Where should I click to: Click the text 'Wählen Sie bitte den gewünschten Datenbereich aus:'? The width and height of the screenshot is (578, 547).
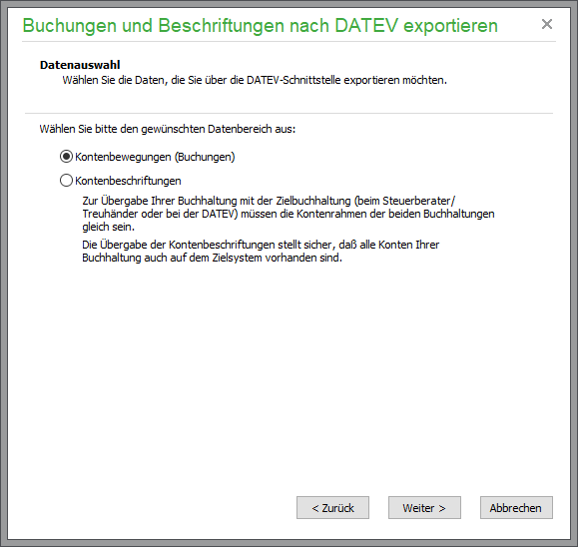167,129
